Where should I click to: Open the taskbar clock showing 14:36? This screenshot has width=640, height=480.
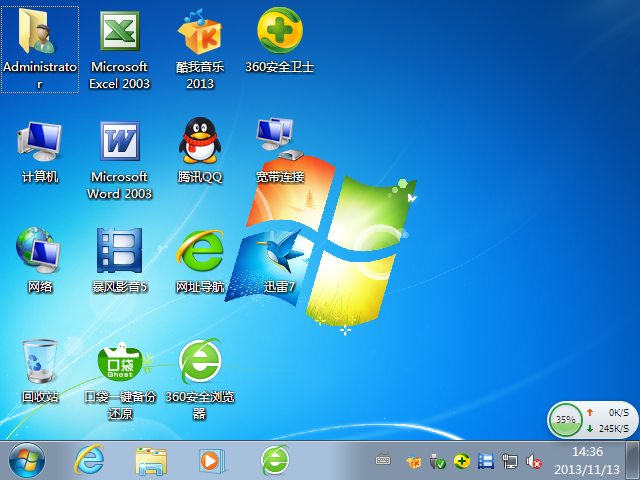(594, 460)
